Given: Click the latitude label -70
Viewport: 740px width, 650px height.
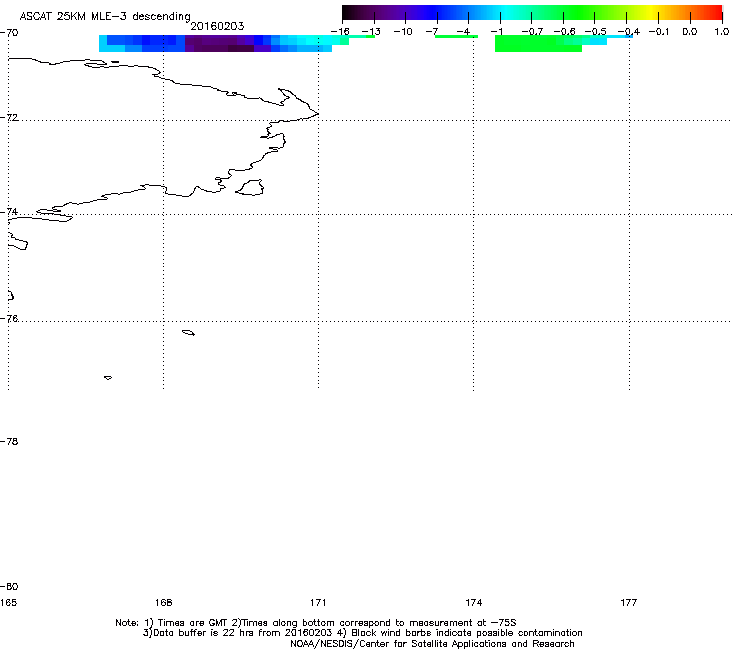Looking at the screenshot, I should [9, 33].
